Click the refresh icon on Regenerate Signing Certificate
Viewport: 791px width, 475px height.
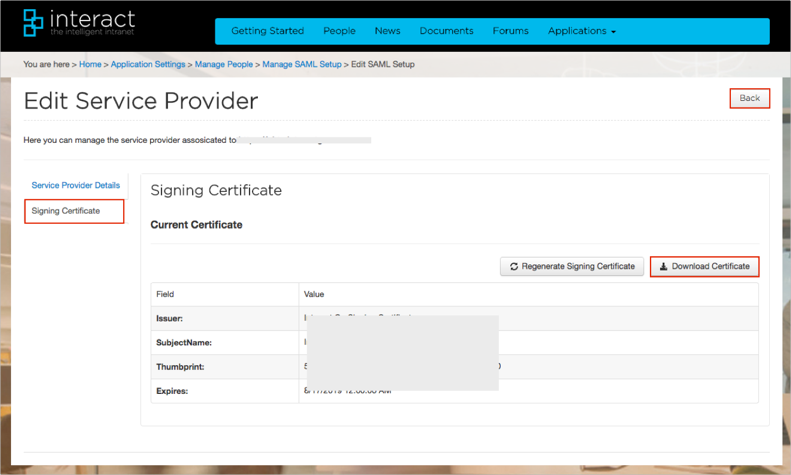pyautogui.click(x=514, y=267)
